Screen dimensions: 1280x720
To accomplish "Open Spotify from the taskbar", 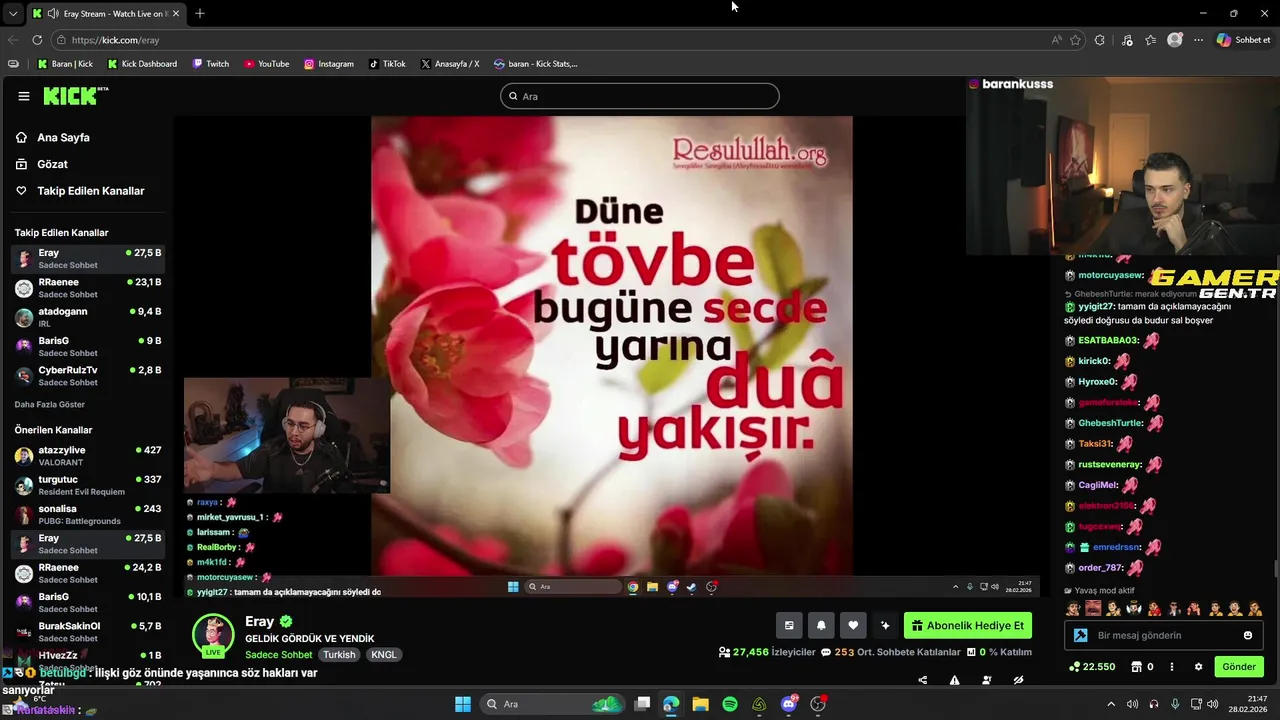I will click(730, 704).
